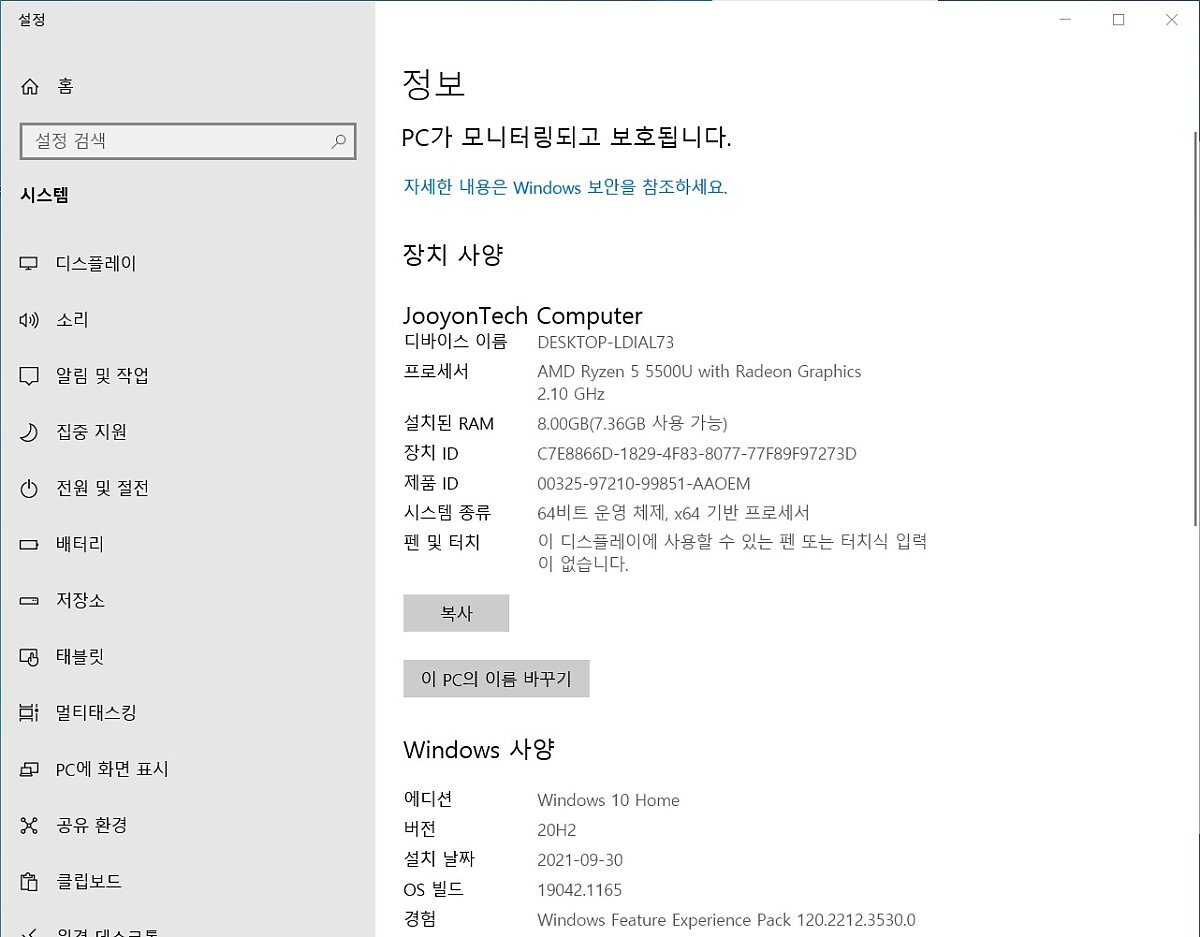This screenshot has height=937, width=1200.
Task: Click the Clipboard icon
Action: [29, 882]
